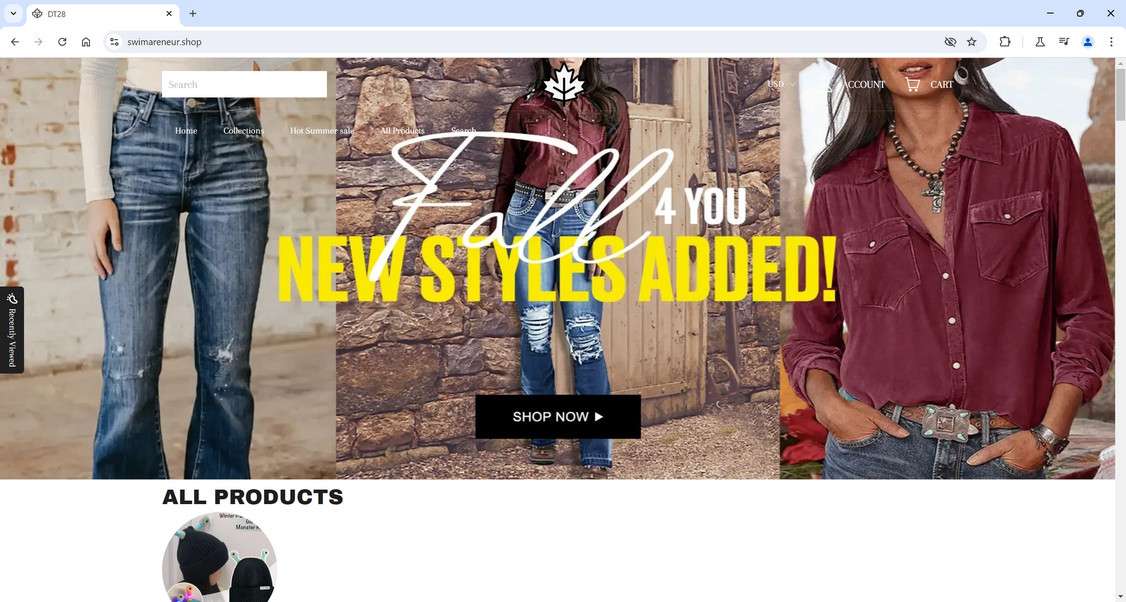
Task: Click the SHOP NOW button
Action: (x=558, y=417)
